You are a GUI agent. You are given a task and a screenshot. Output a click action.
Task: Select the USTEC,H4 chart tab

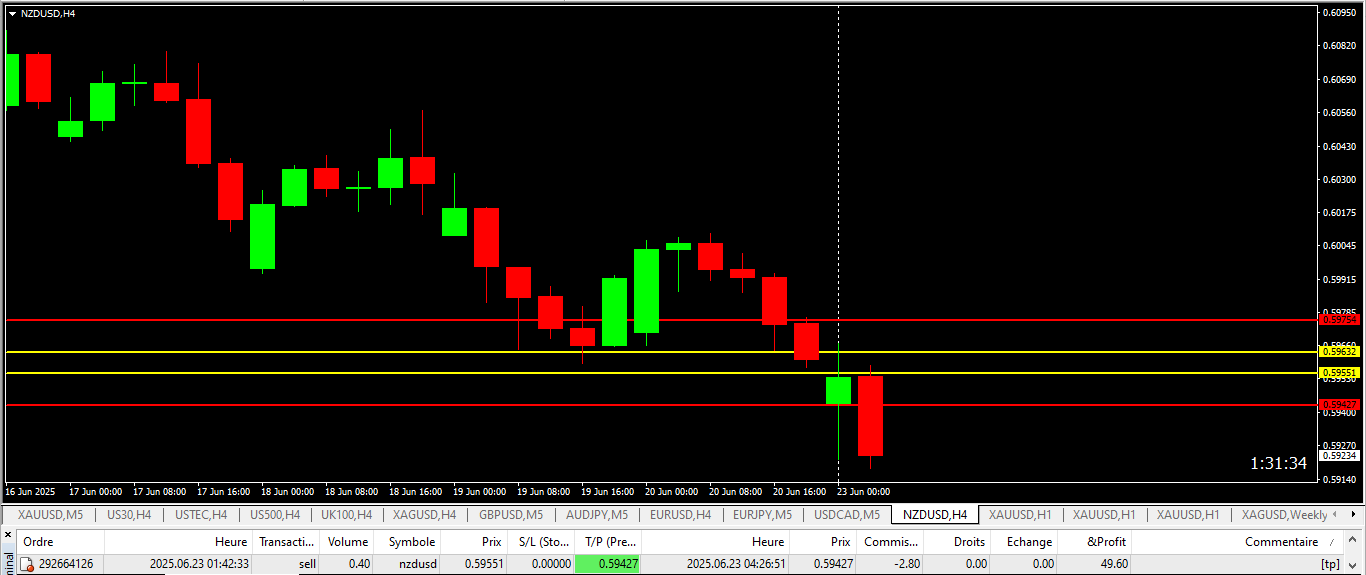click(x=201, y=515)
